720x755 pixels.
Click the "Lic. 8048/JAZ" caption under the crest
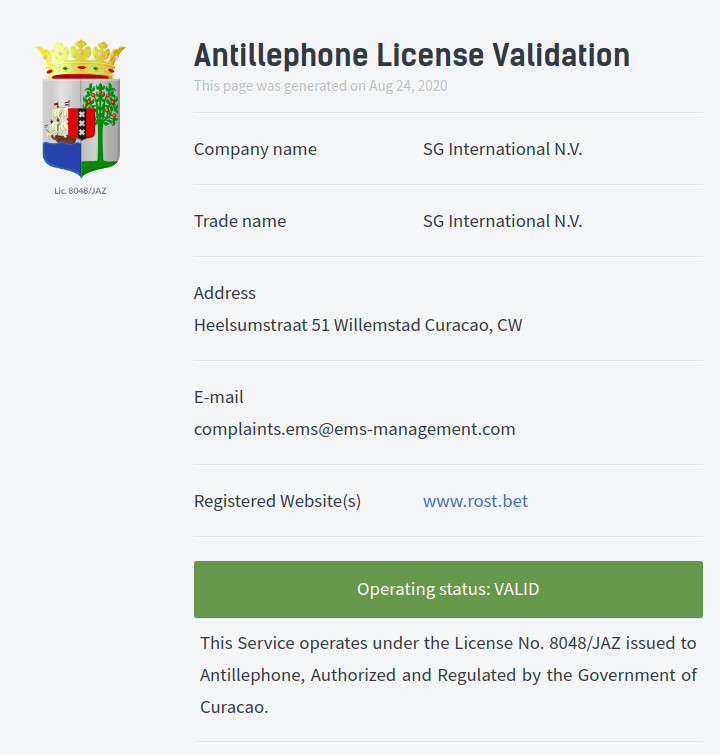tap(80, 190)
